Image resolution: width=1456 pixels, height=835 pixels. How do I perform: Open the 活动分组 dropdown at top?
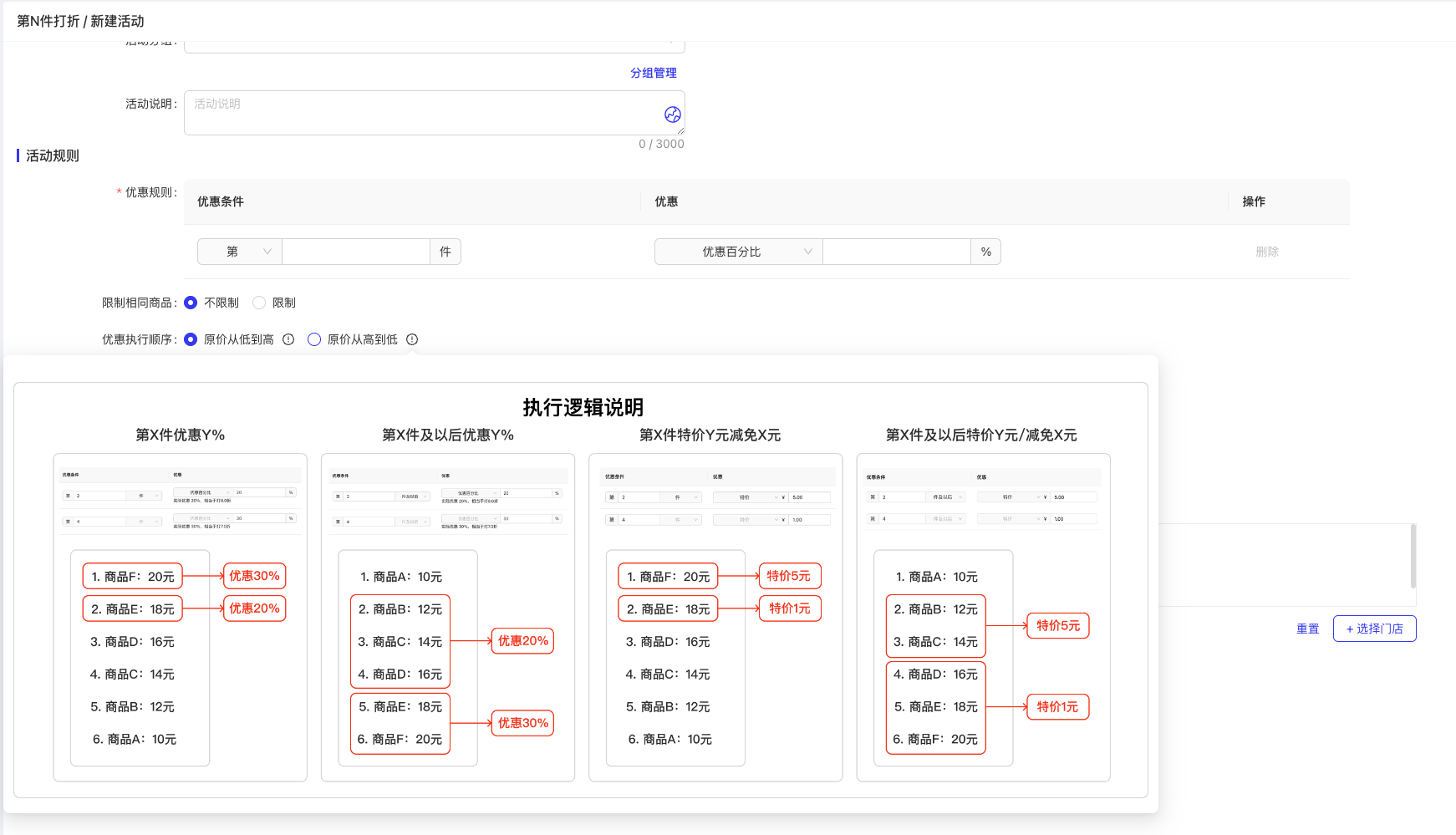[x=434, y=45]
